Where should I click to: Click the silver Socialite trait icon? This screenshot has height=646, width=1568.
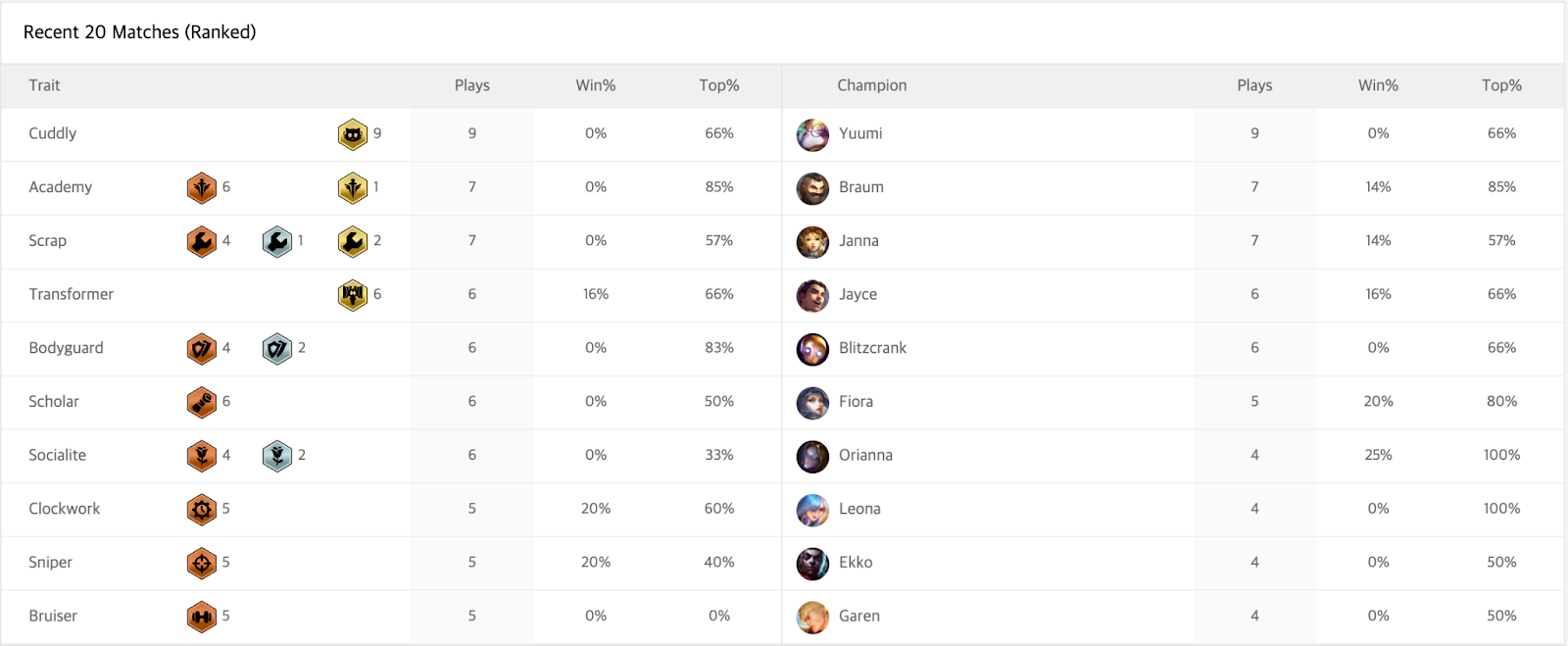click(277, 456)
